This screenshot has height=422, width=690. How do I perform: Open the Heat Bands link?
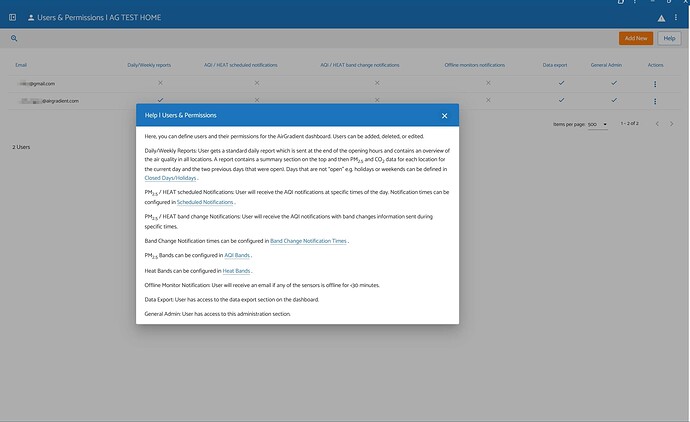pyautogui.click(x=236, y=271)
